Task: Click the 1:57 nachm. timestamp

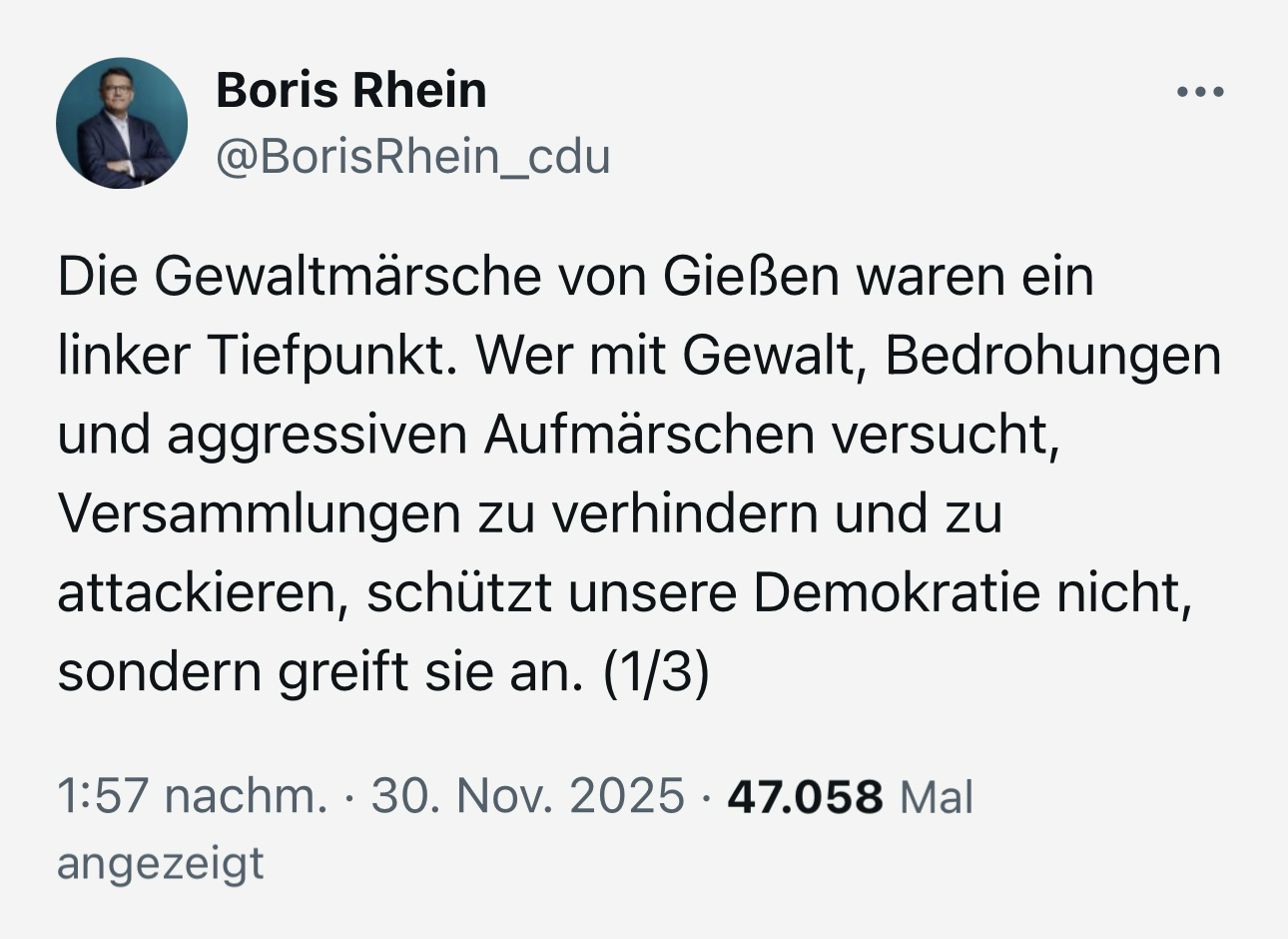Action: (x=192, y=796)
